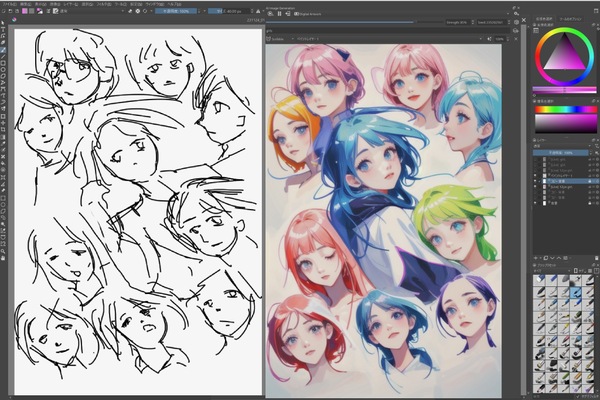The height and width of the screenshot is (400, 600).
Task: Select the Freehand Brush tool in toolbox
Action: click(x=4, y=50)
